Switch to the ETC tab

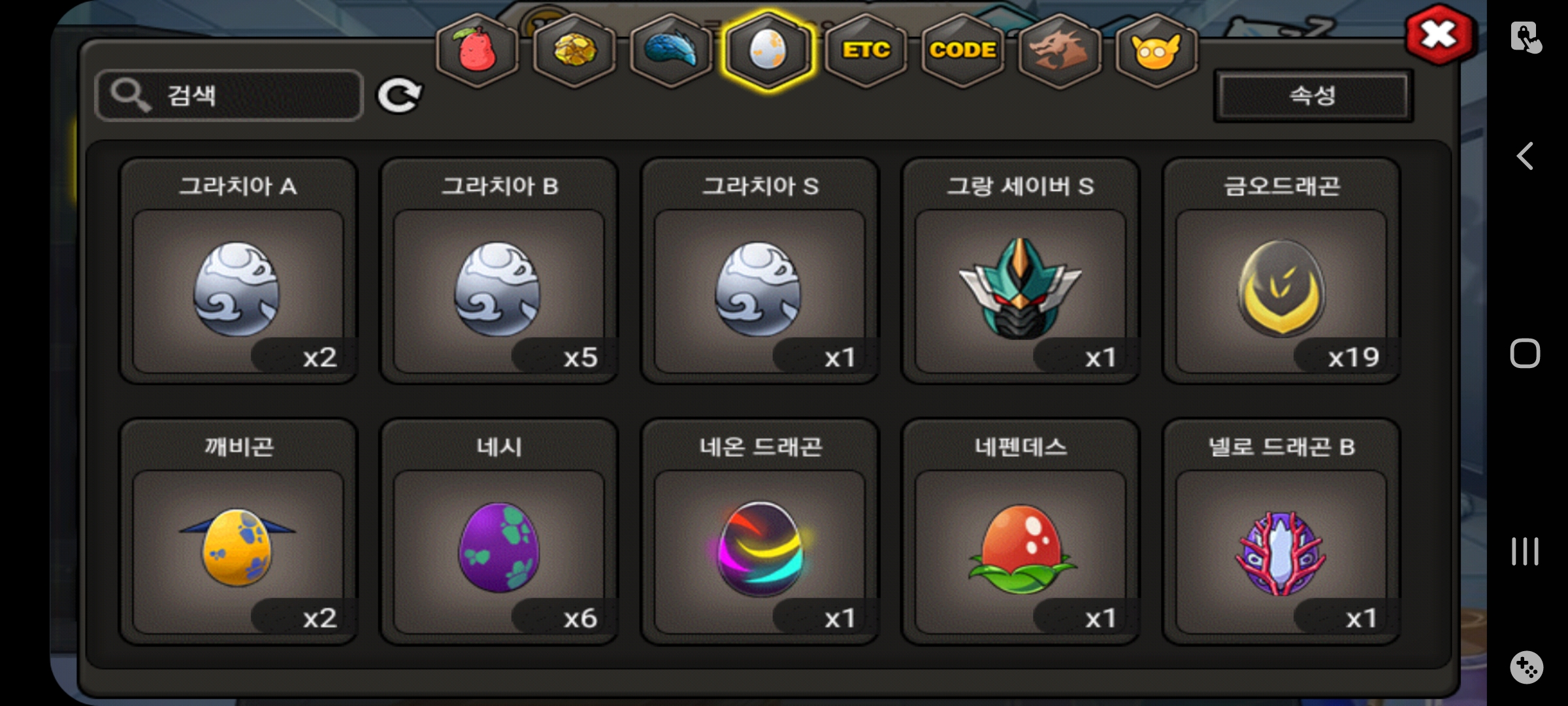pos(866,50)
